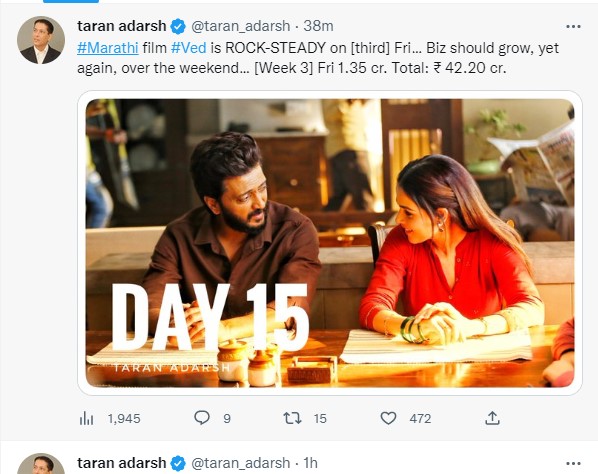
Task: Open the more options ellipsis on the second tweet
Action: point(573,463)
